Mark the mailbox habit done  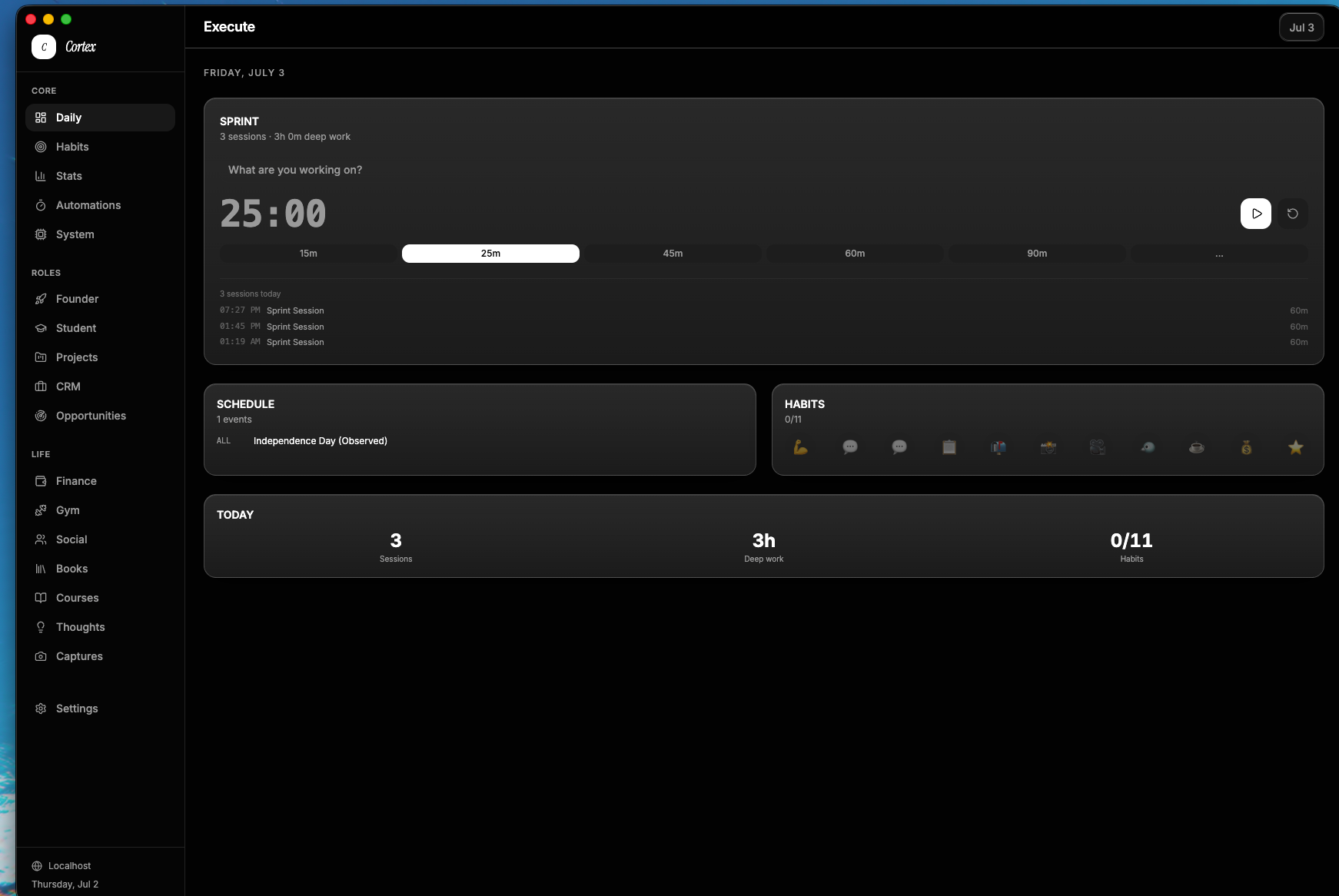pyautogui.click(x=998, y=447)
